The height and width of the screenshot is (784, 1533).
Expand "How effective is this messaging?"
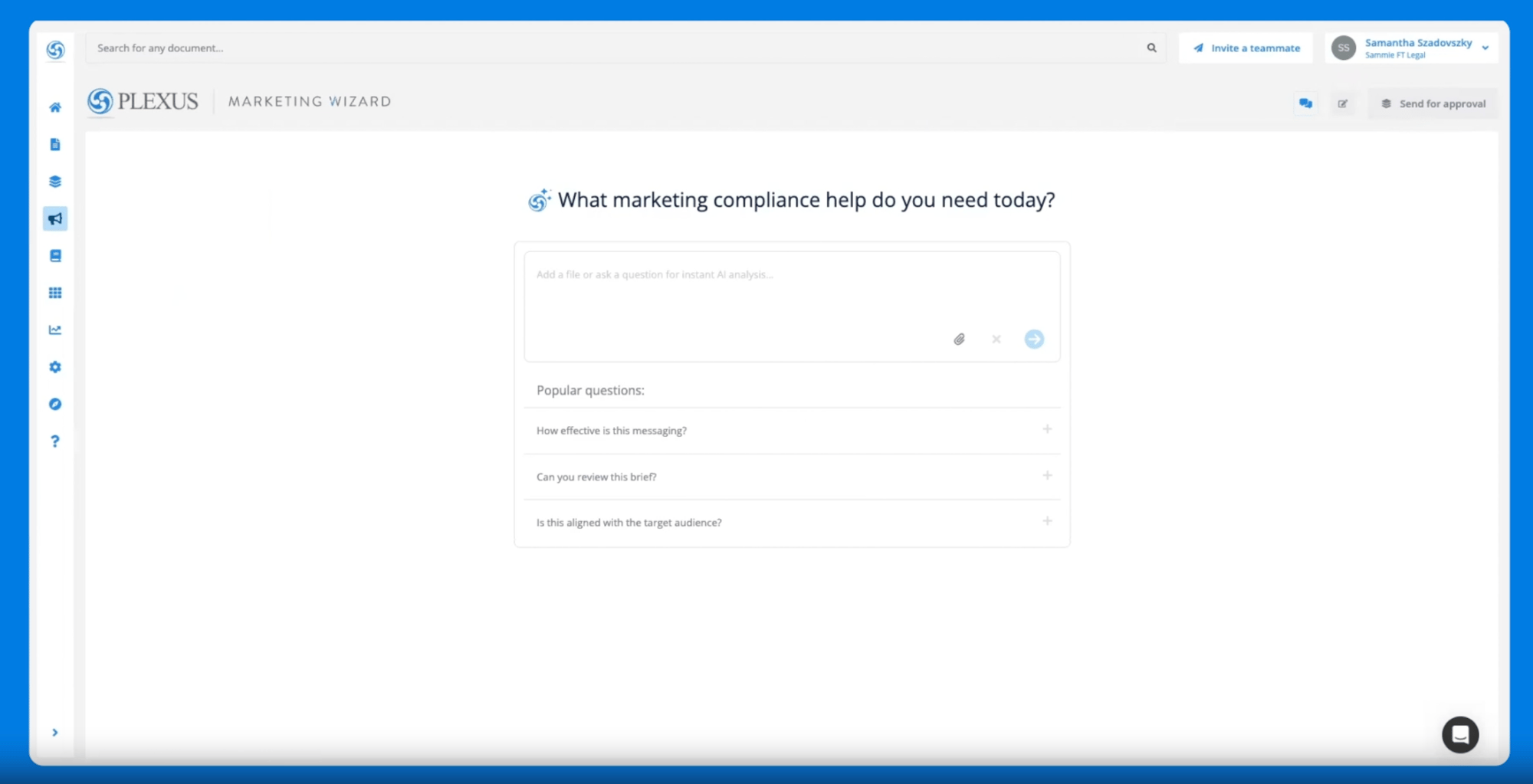click(x=1046, y=430)
